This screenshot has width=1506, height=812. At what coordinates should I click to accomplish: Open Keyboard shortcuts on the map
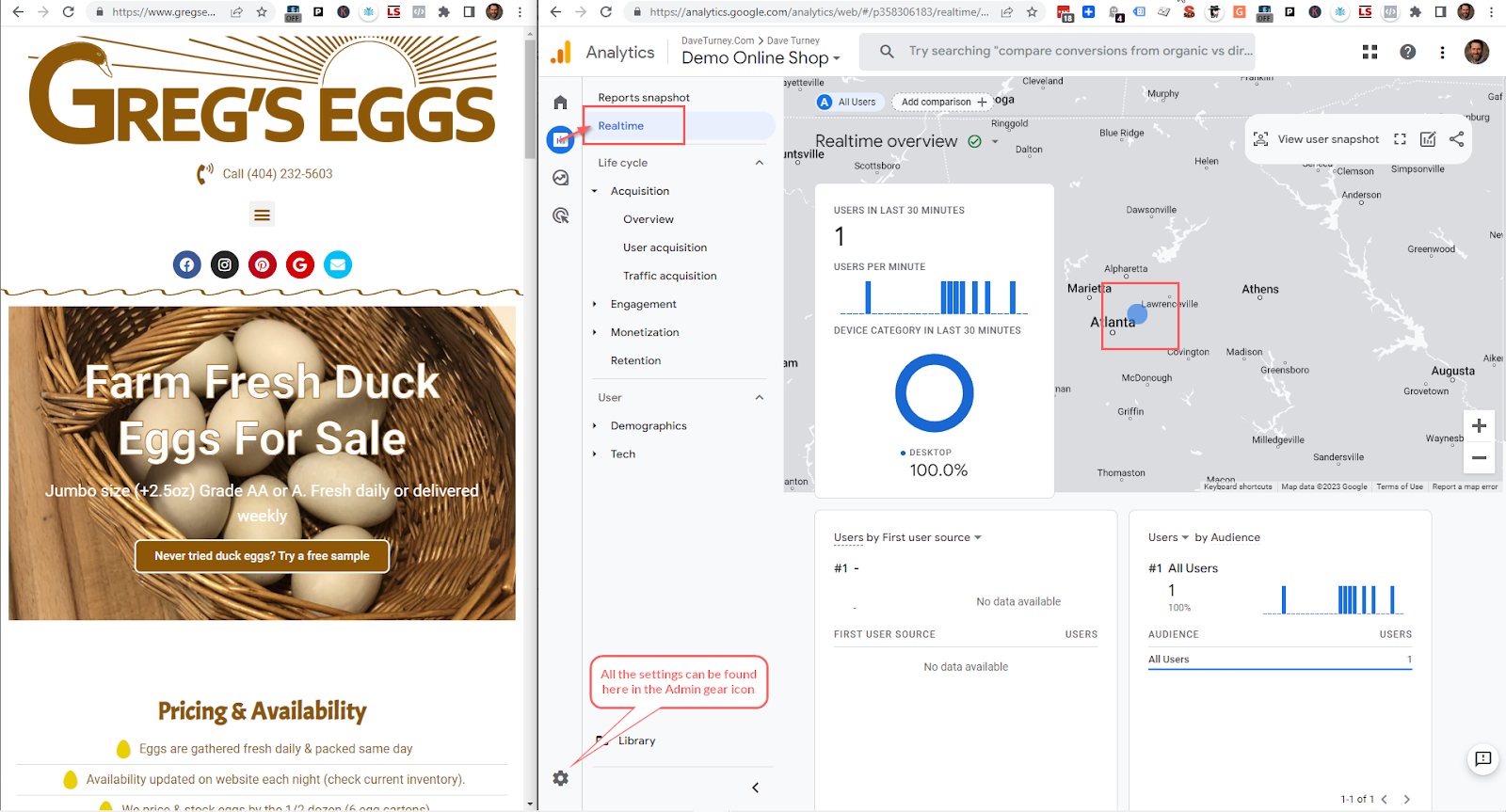[1238, 486]
